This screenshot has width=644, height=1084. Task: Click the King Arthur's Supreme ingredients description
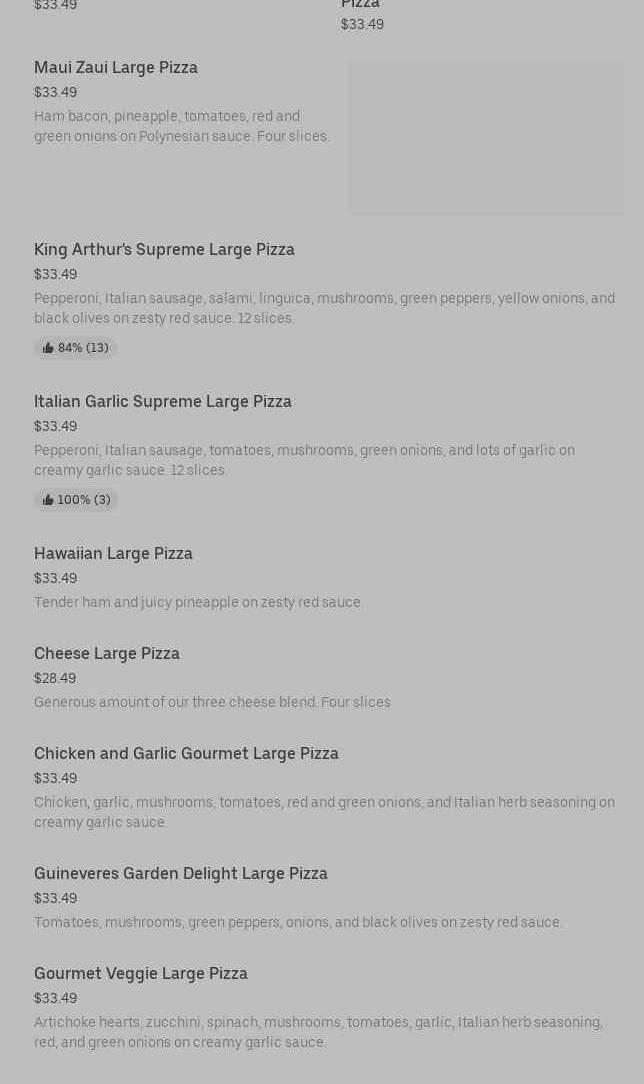324,308
